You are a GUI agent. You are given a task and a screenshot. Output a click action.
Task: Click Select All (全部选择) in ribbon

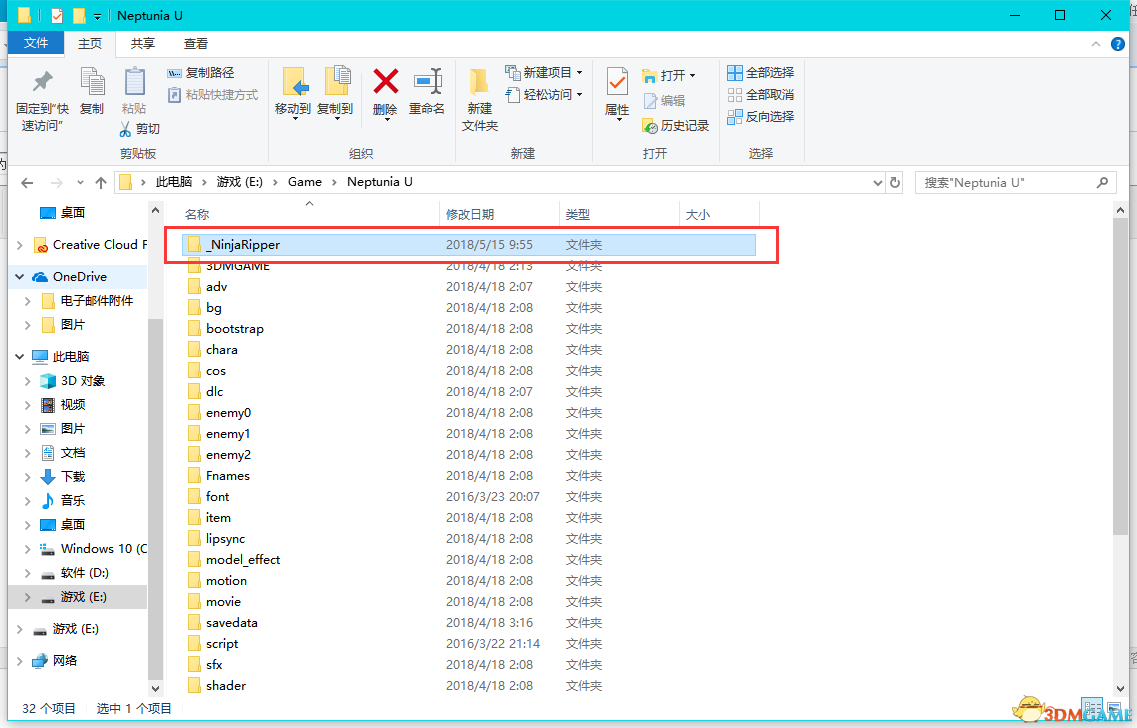click(x=760, y=73)
